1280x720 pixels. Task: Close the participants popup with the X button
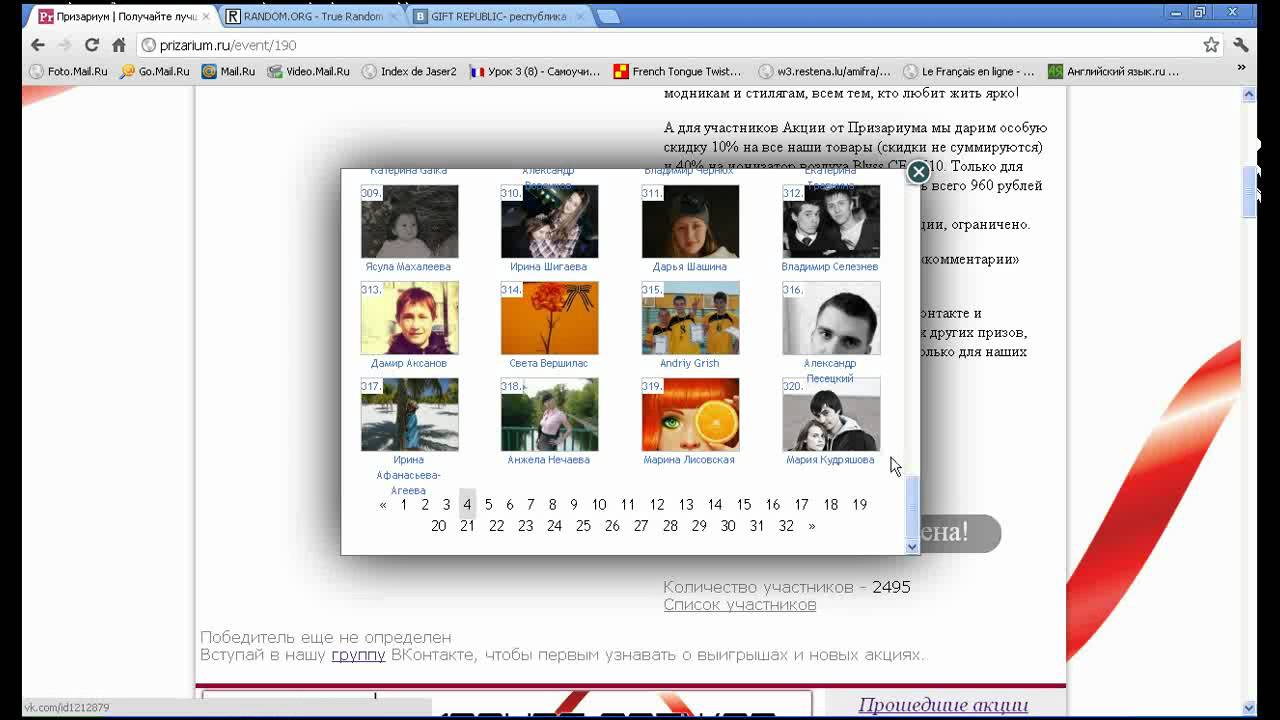point(918,172)
